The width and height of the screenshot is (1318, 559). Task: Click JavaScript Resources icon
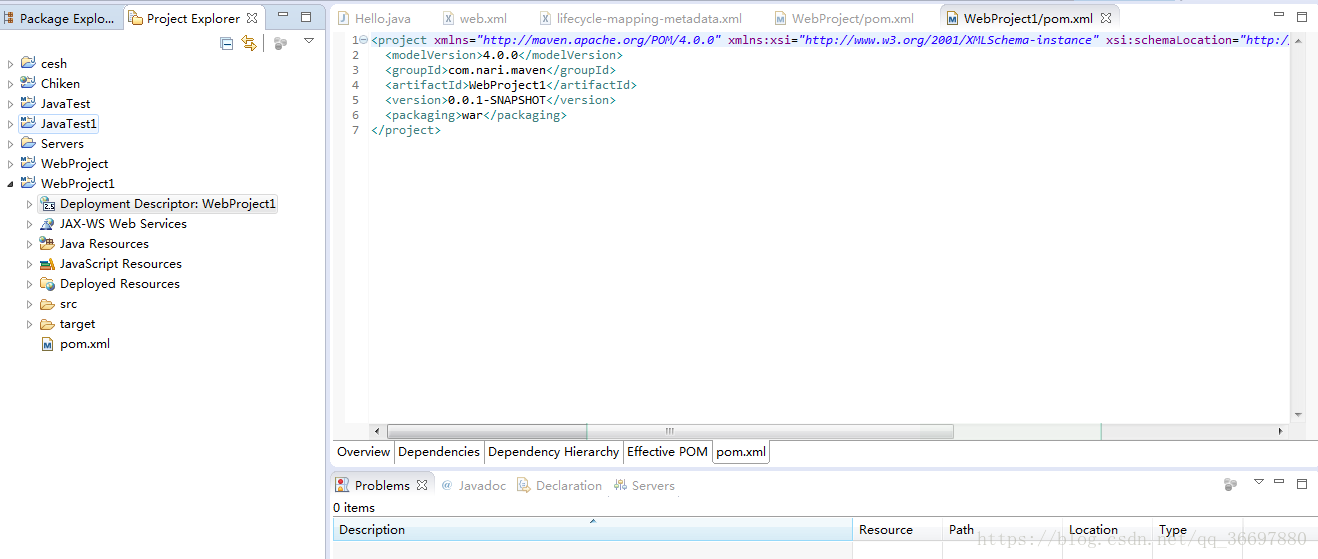(47, 263)
